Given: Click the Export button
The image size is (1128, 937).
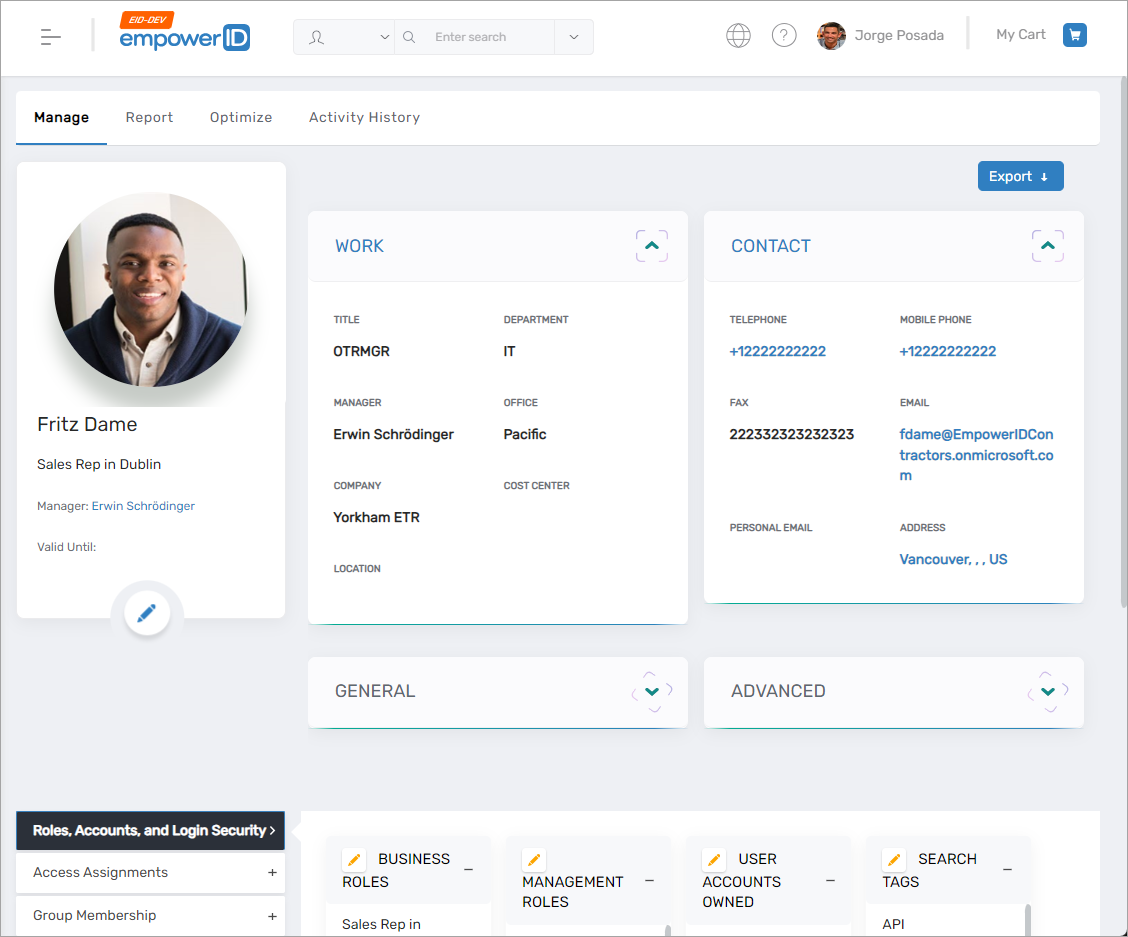Looking at the screenshot, I should pos(1020,175).
